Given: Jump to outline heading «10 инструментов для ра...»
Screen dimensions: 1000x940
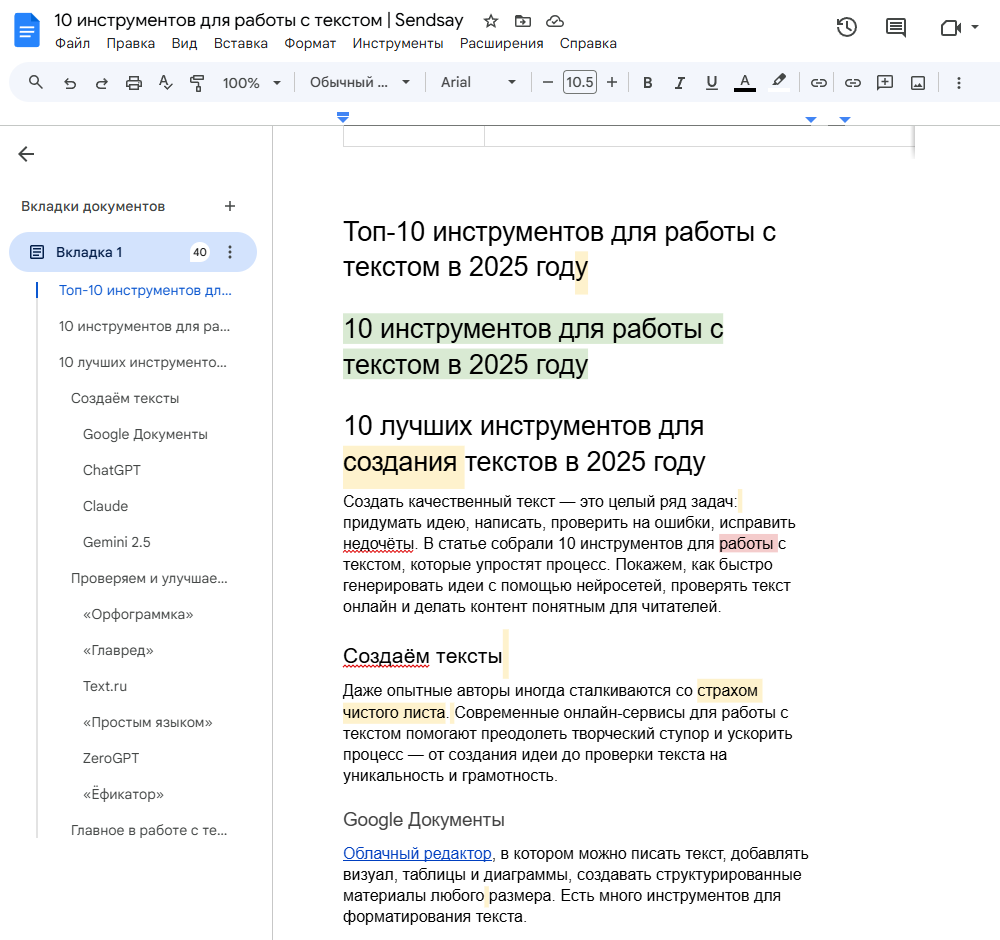Looking at the screenshot, I should tap(144, 327).
